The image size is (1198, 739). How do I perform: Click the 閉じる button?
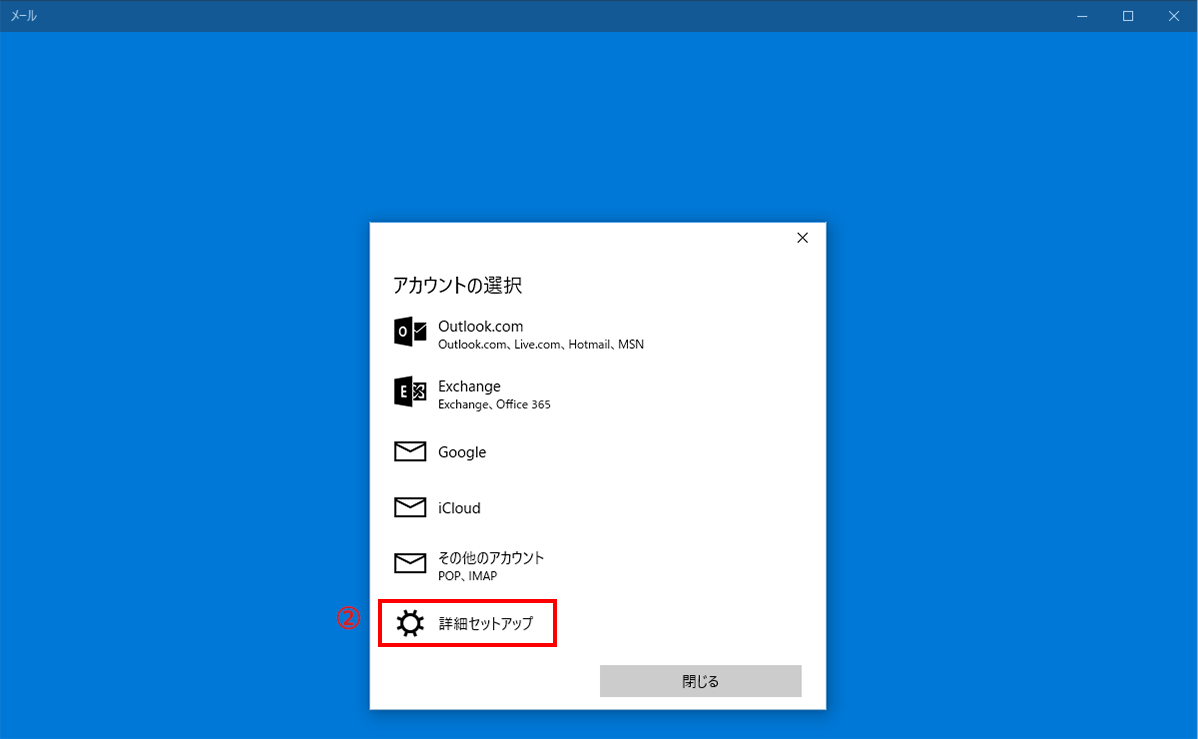pos(701,681)
